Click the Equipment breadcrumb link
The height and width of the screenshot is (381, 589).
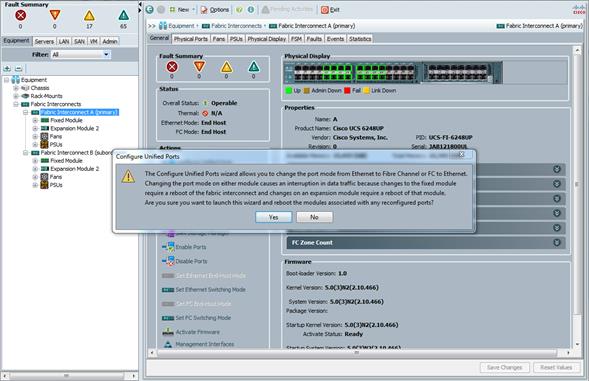181,26
